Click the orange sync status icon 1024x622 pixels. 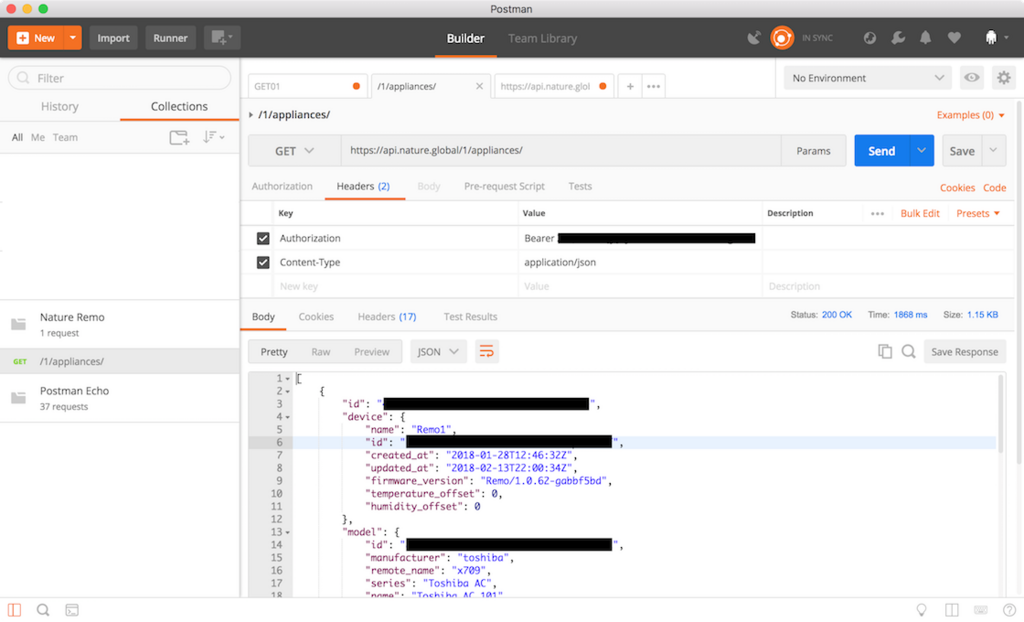[x=782, y=38]
